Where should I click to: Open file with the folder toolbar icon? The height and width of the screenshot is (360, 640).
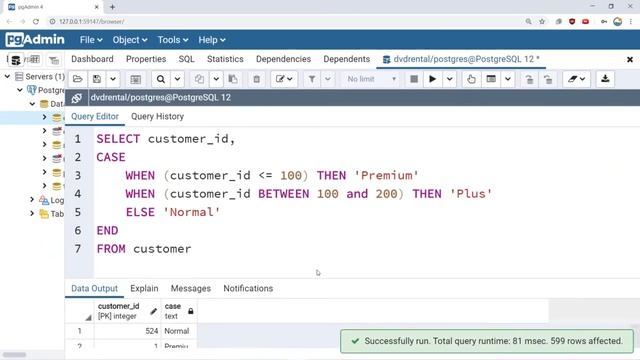click(x=78, y=79)
